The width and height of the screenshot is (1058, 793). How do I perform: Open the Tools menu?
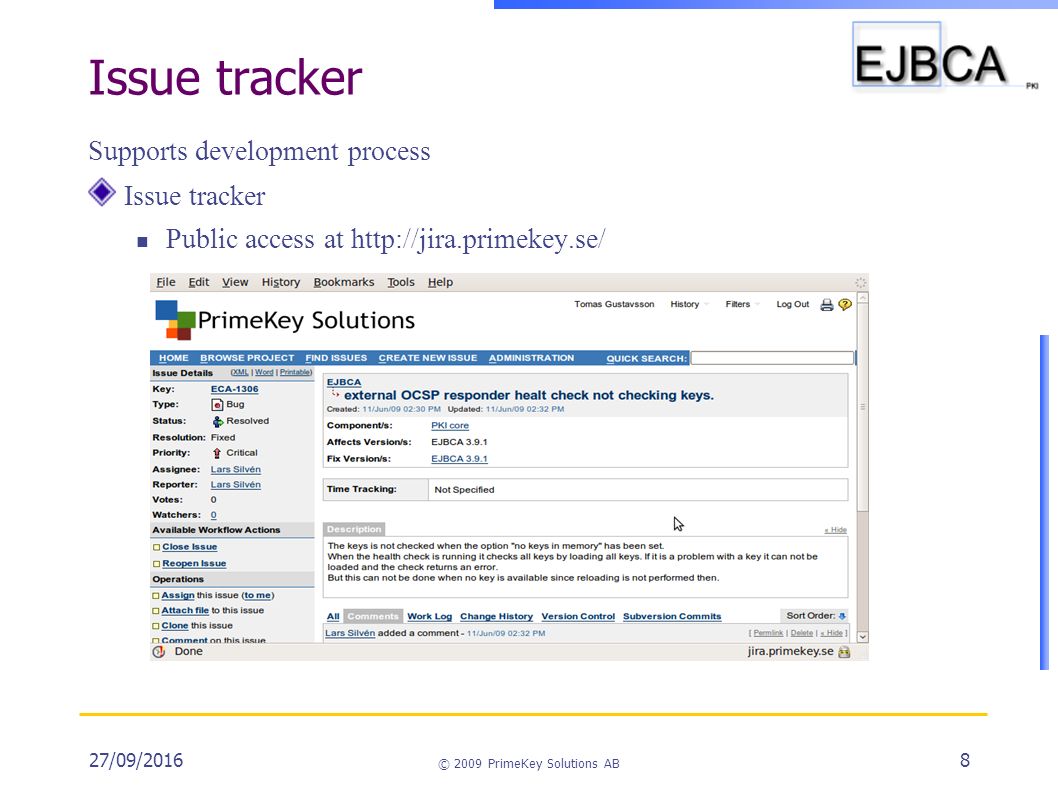pyautogui.click(x=401, y=282)
